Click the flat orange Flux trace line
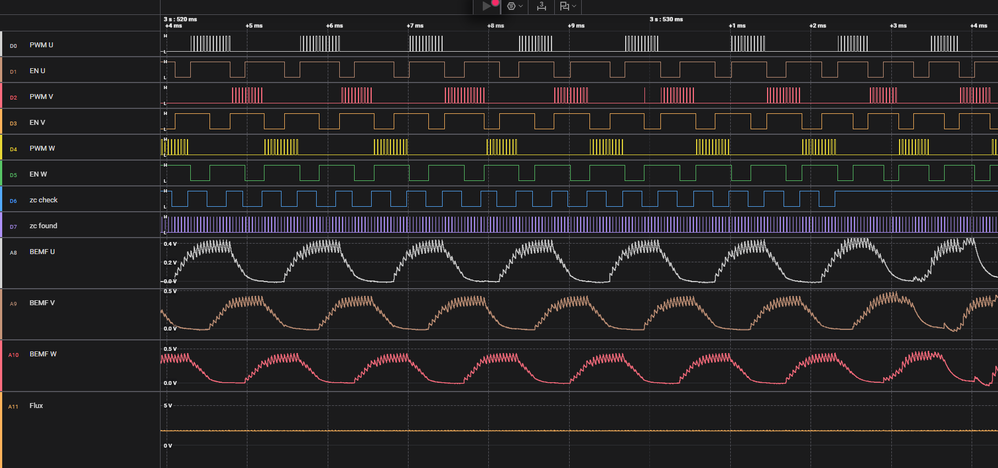Viewport: 998px width, 468px height. (x=579, y=431)
